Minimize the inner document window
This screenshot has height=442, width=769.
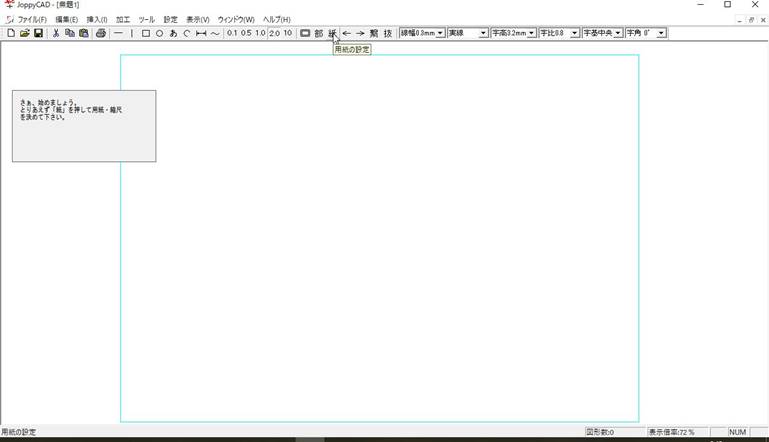click(739, 20)
